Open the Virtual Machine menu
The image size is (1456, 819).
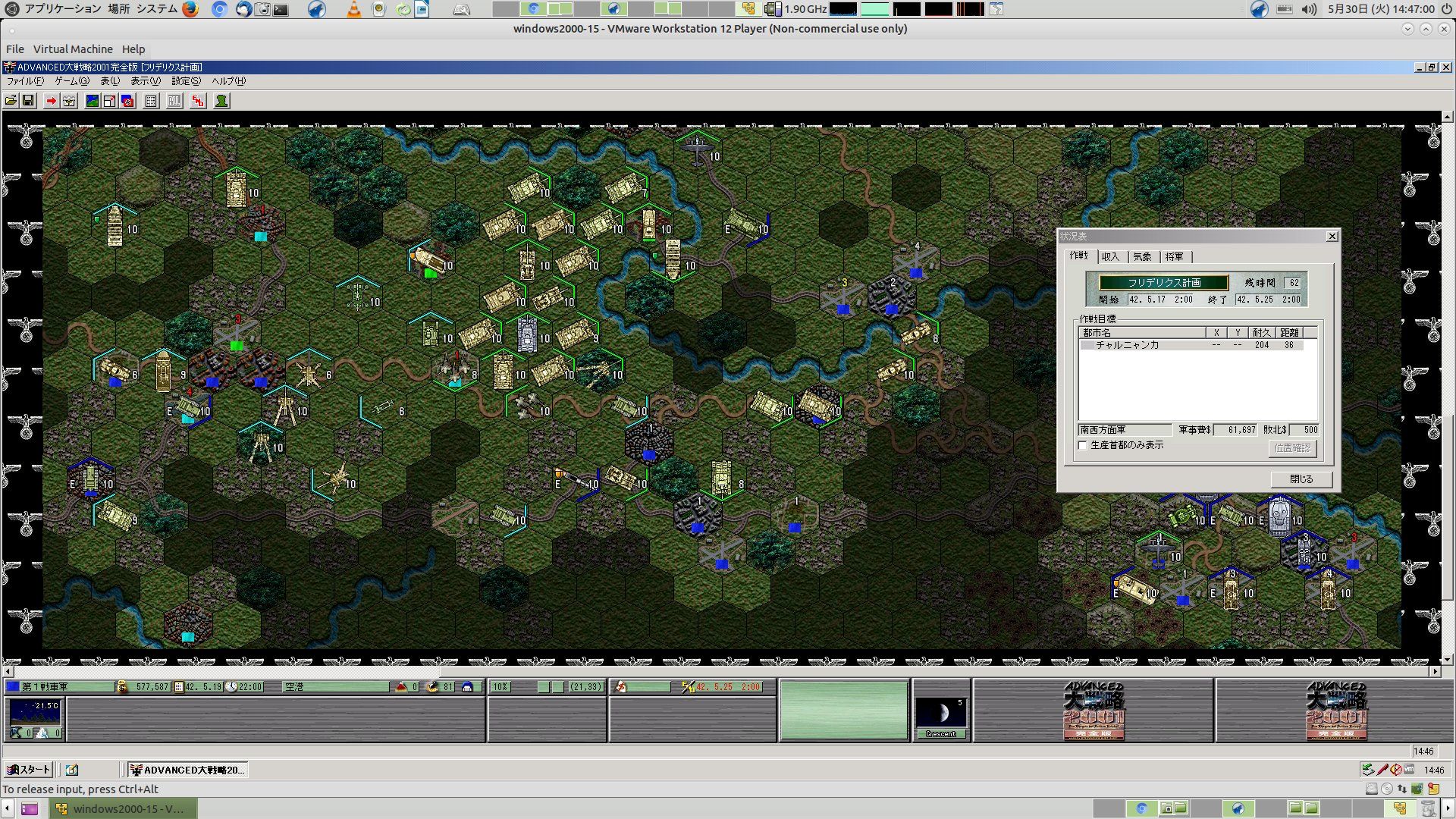point(73,49)
